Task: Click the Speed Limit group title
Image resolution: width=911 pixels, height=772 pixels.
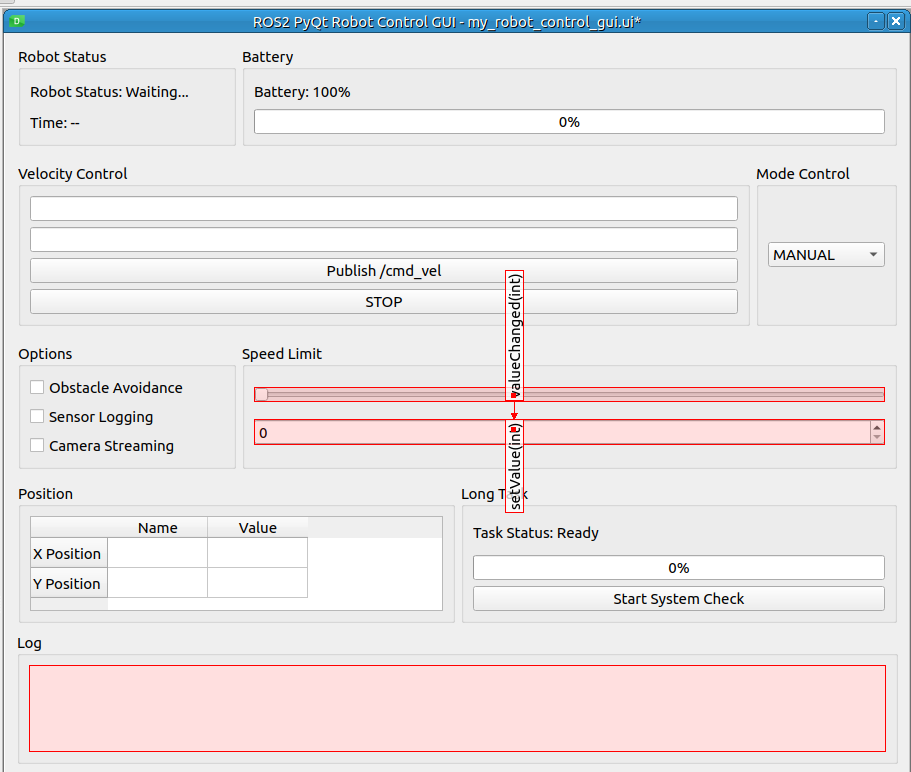Action: point(282,354)
